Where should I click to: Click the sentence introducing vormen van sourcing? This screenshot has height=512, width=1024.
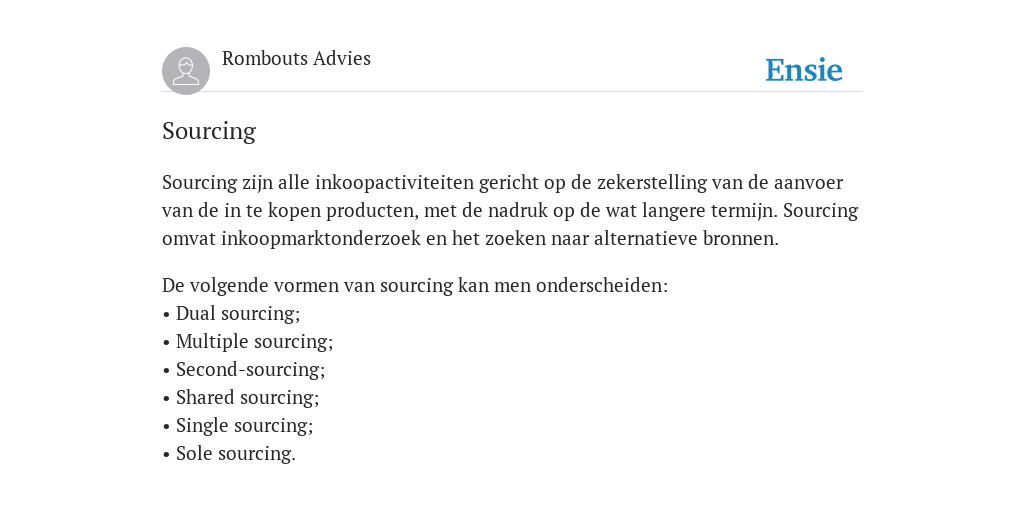pos(415,285)
